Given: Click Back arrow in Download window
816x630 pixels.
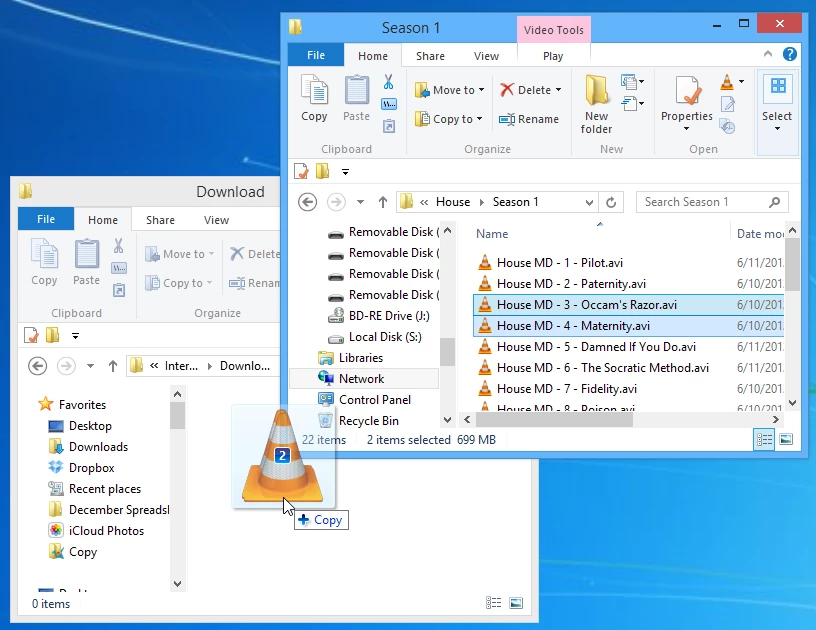Looking at the screenshot, I should point(37,366).
